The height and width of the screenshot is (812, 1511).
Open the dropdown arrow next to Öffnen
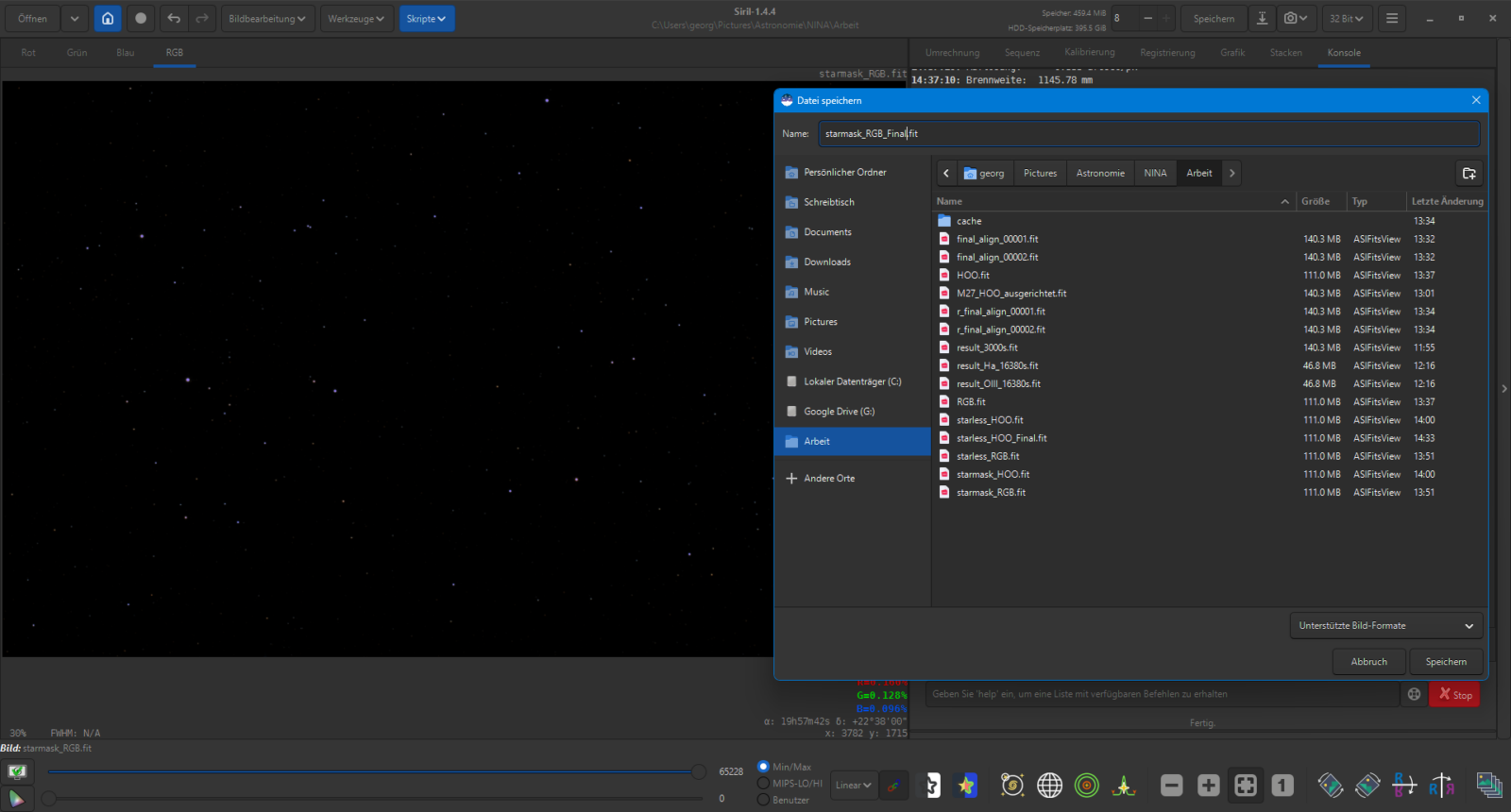[75, 18]
